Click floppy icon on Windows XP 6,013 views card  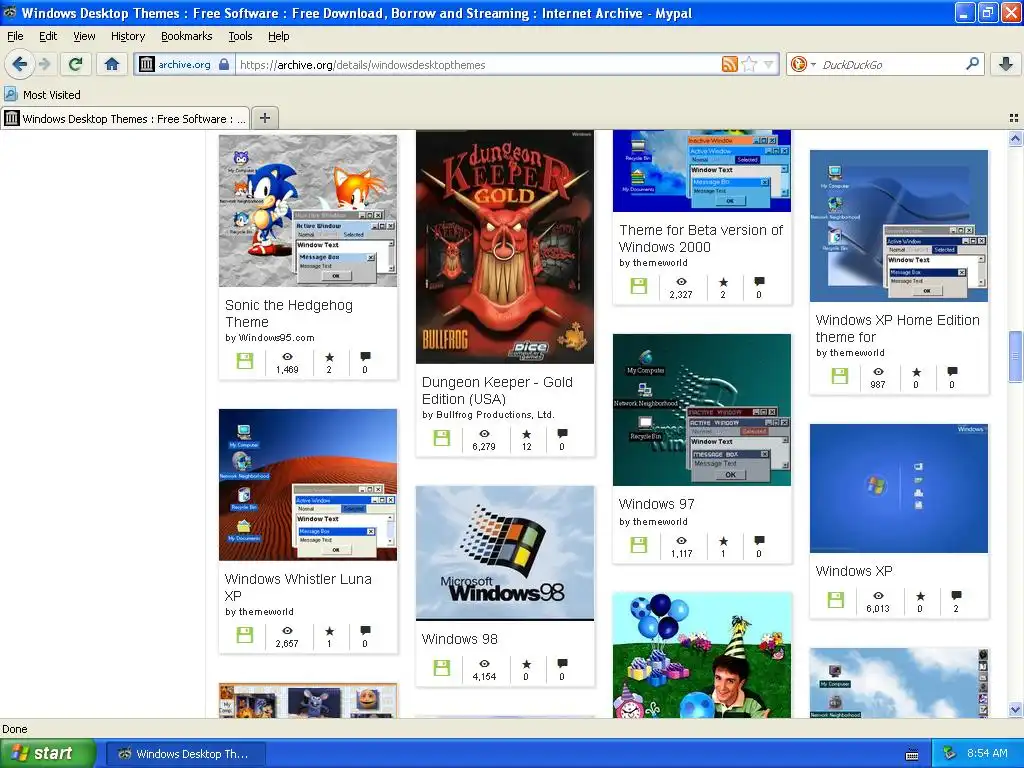point(836,600)
